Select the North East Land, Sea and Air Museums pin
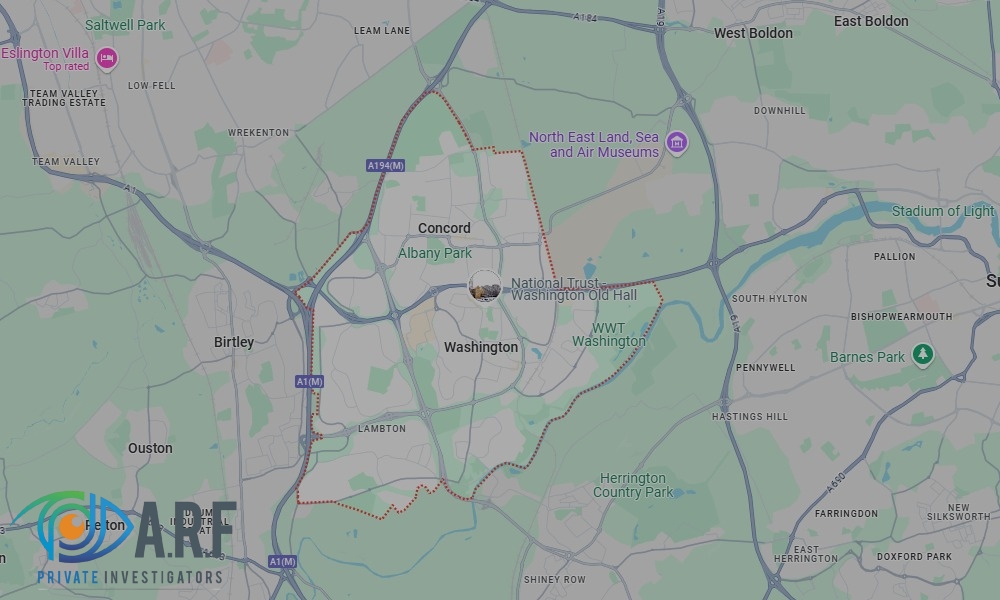Viewport: 1000px width, 600px height. click(x=677, y=143)
